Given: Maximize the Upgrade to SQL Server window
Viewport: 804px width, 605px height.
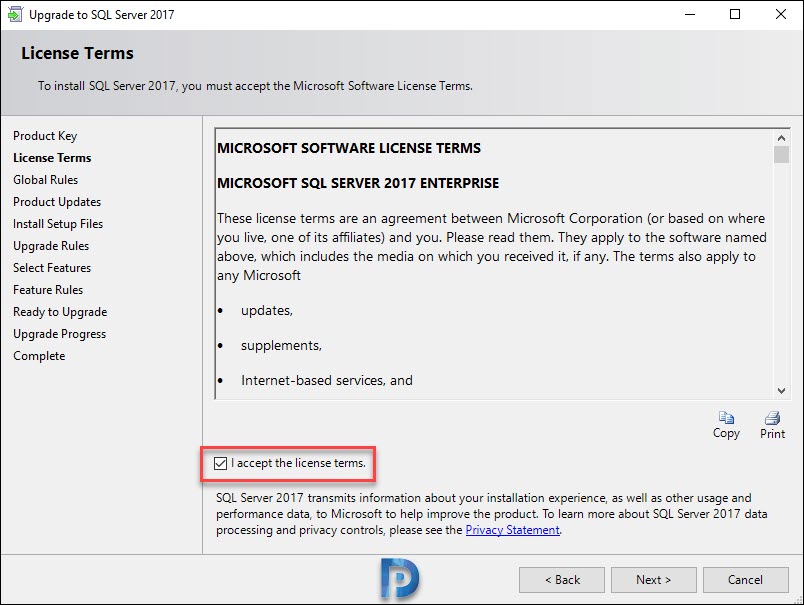Looking at the screenshot, I should click(x=735, y=14).
